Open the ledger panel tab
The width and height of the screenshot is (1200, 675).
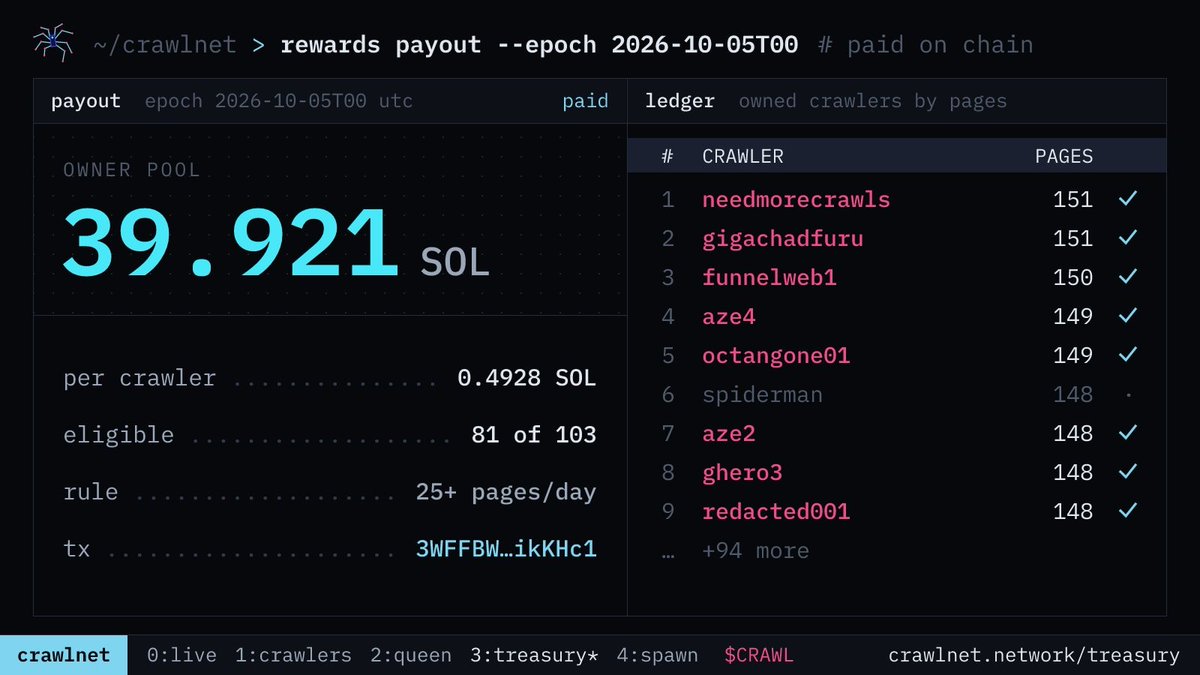680,101
